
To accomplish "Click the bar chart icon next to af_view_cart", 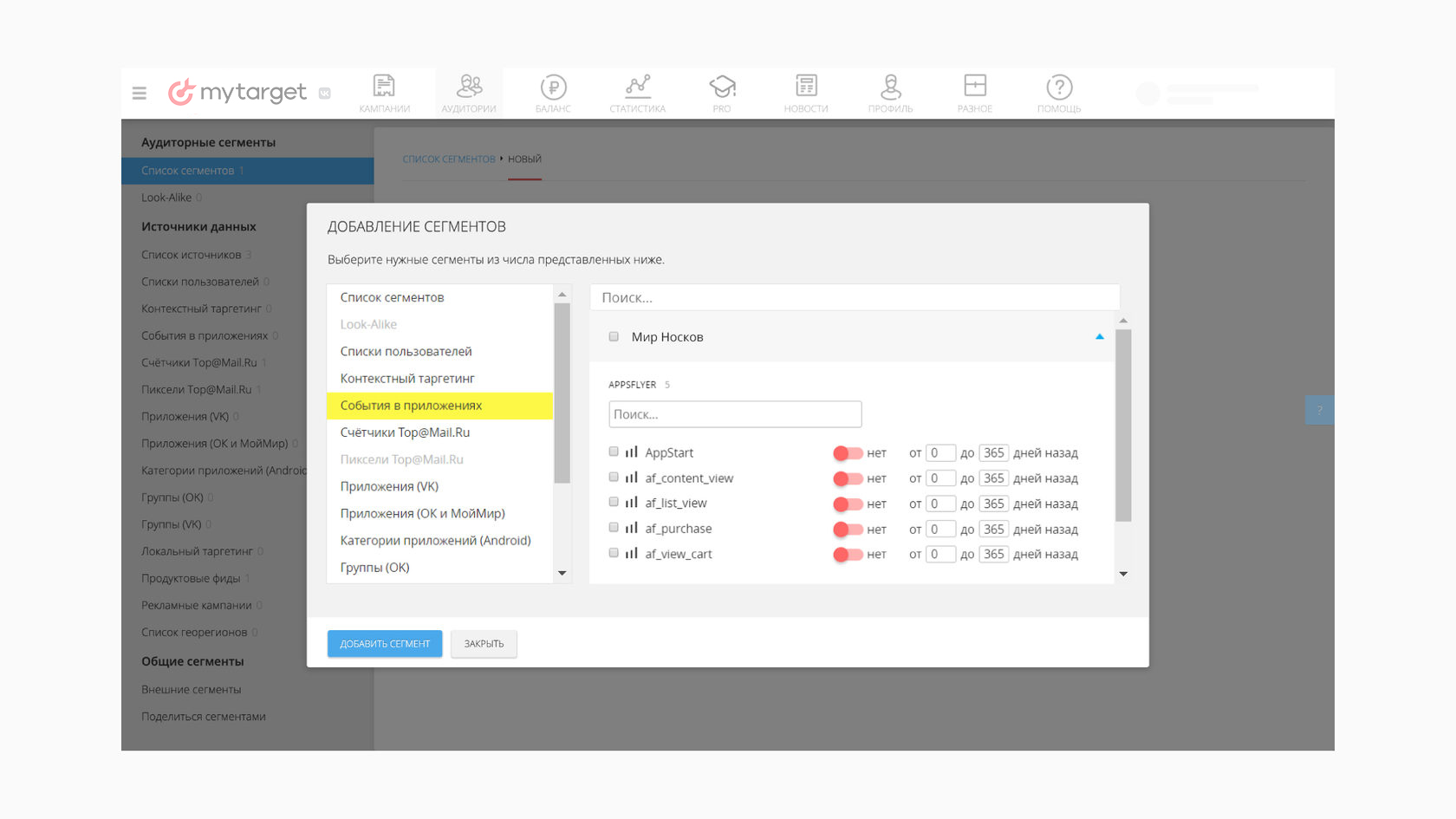I will [x=632, y=553].
